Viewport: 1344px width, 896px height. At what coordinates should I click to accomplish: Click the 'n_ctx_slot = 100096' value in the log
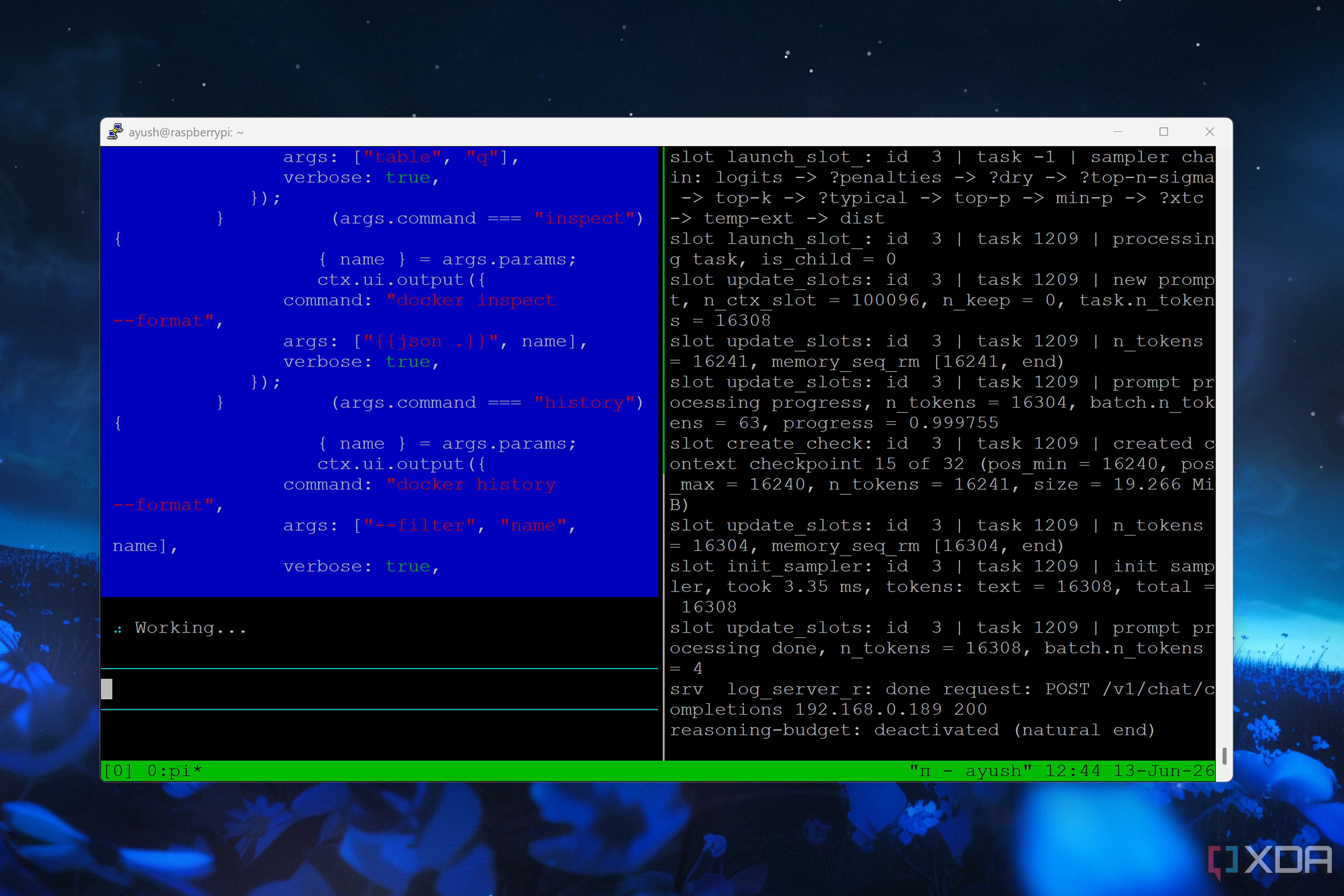coord(811,300)
